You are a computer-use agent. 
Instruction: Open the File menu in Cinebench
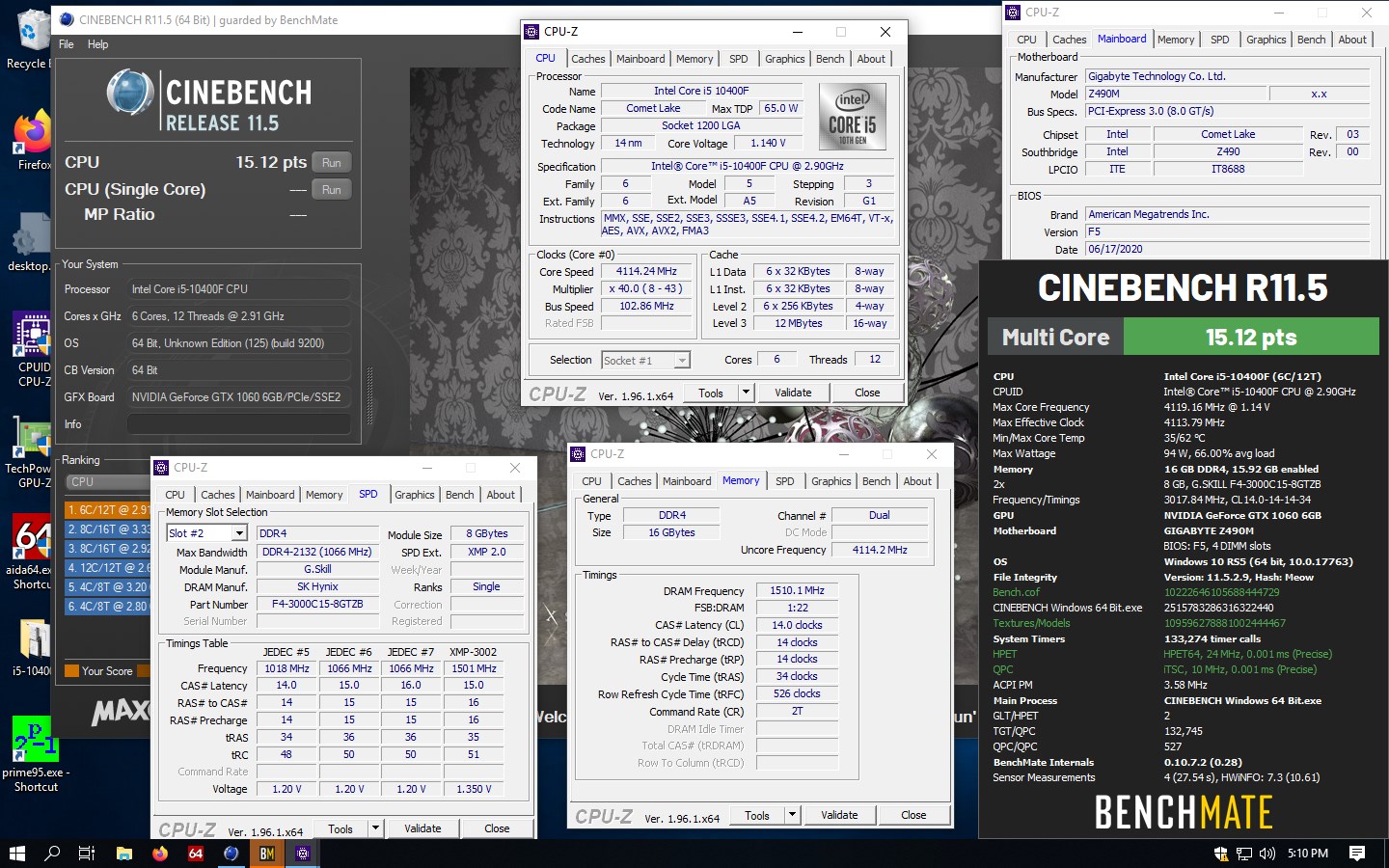pyautogui.click(x=67, y=44)
